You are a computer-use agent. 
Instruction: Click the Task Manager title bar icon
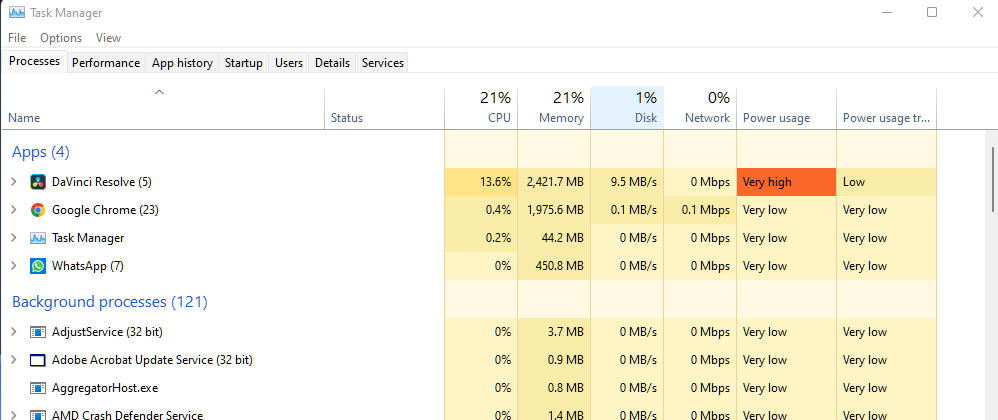tap(17, 13)
